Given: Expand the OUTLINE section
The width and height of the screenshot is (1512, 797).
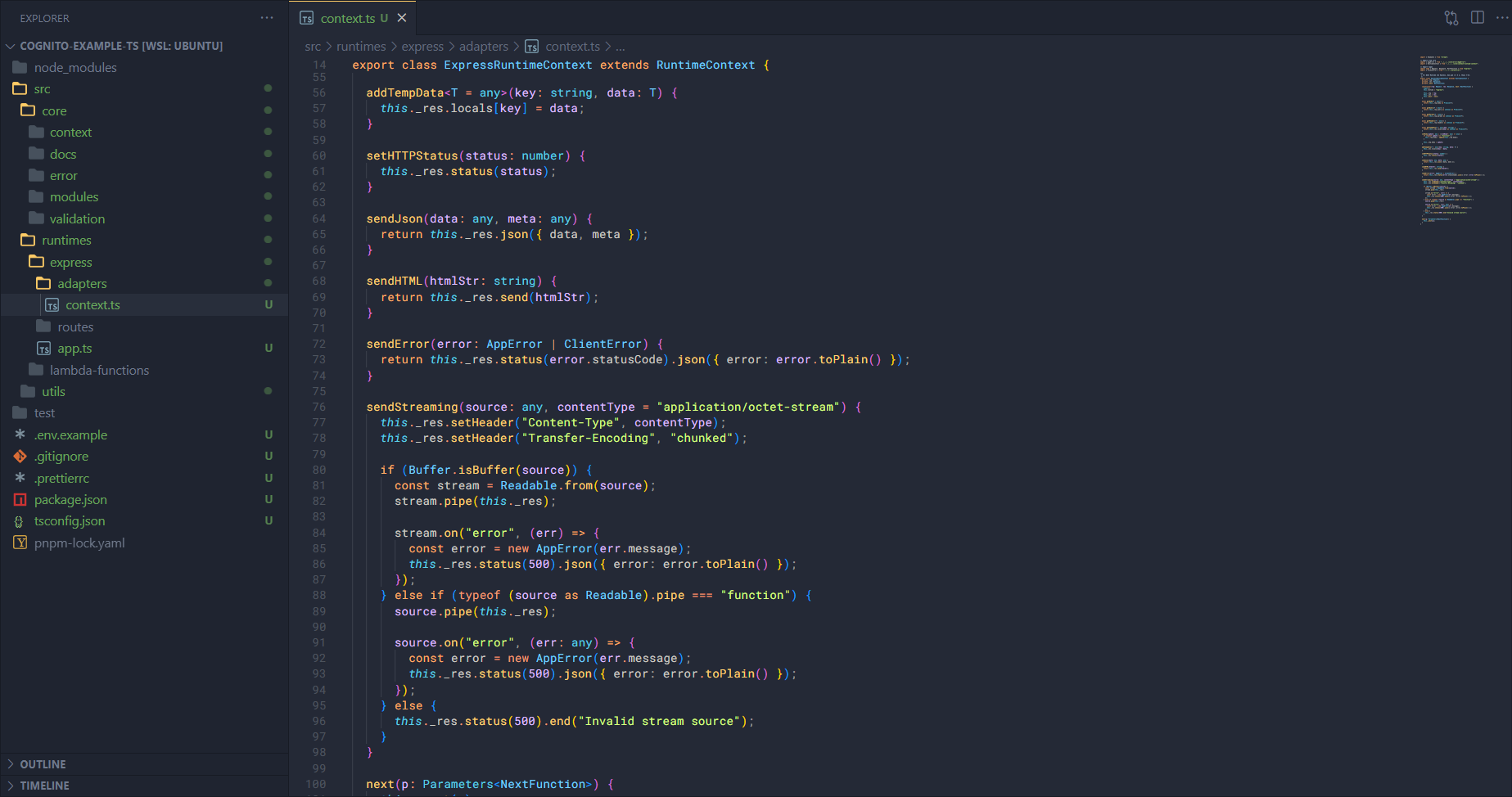Looking at the screenshot, I should coord(43,764).
